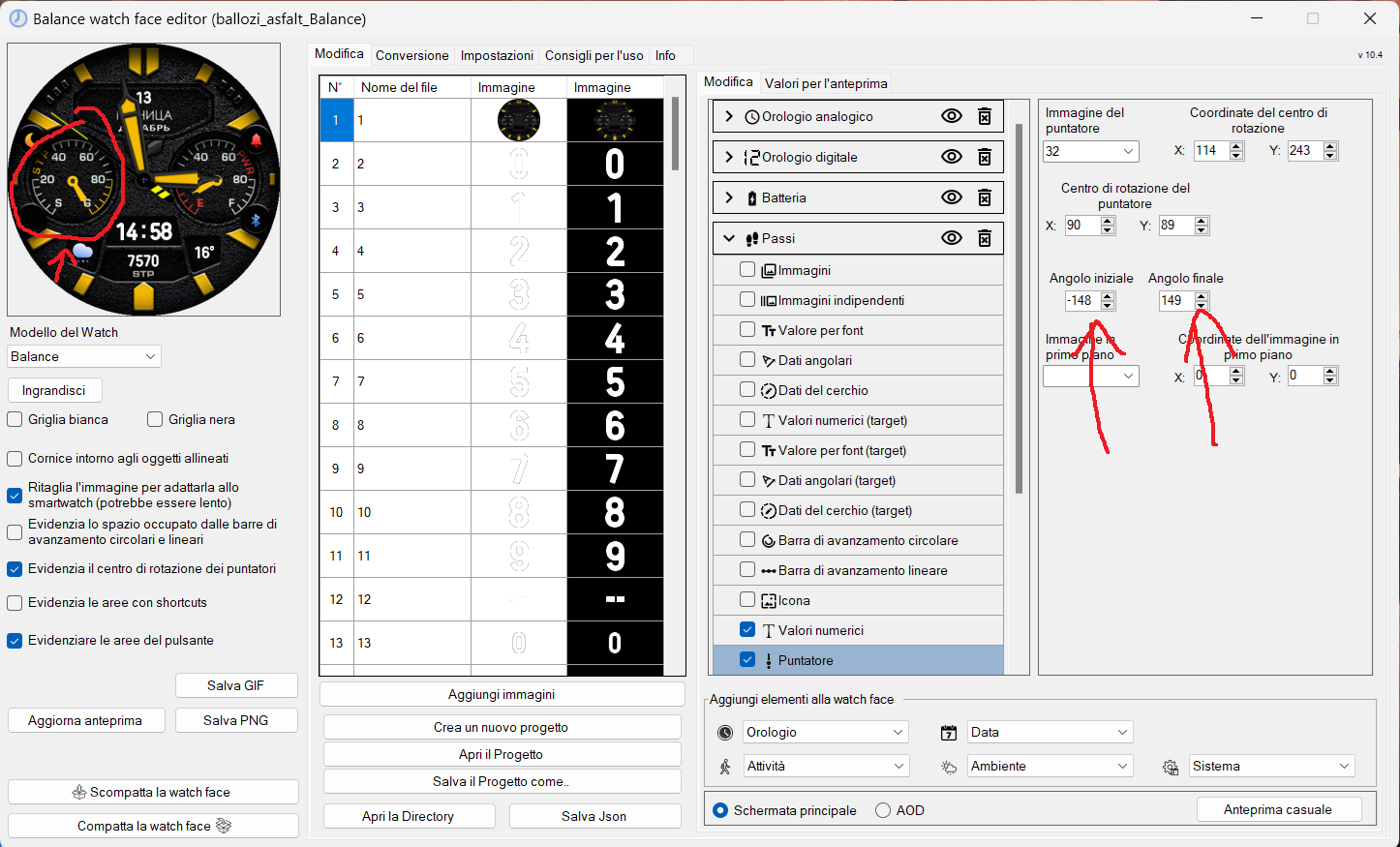Click the Ambiente weather icon
1400x847 pixels.
point(949,767)
